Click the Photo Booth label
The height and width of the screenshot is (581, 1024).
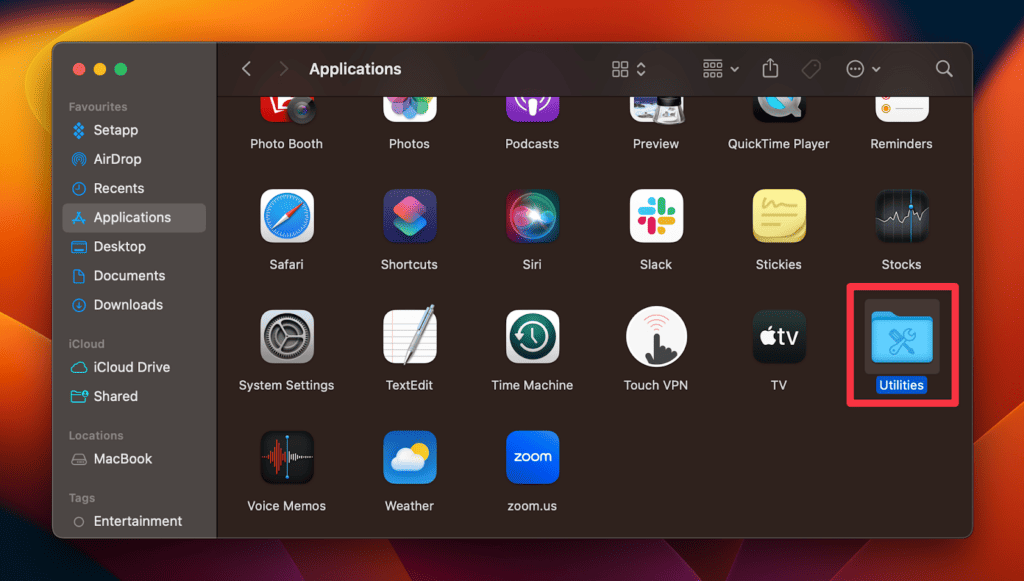(286, 144)
